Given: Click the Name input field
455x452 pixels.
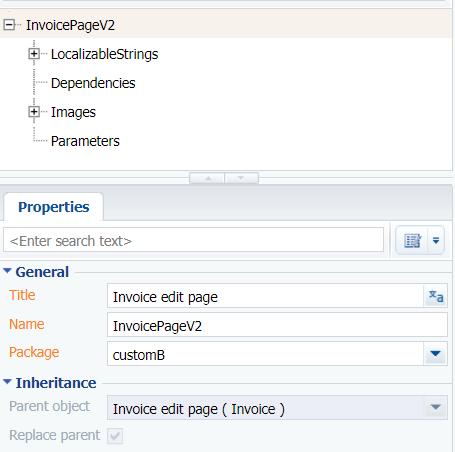Looking at the screenshot, I should [x=277, y=325].
